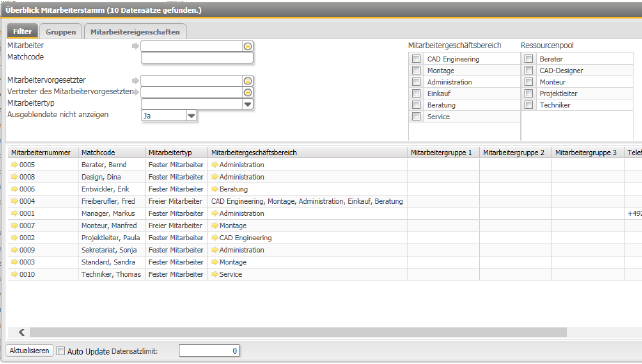Image resolution: width=642 pixels, height=364 pixels.
Task: Check the Administration business area box
Action: (x=416, y=81)
